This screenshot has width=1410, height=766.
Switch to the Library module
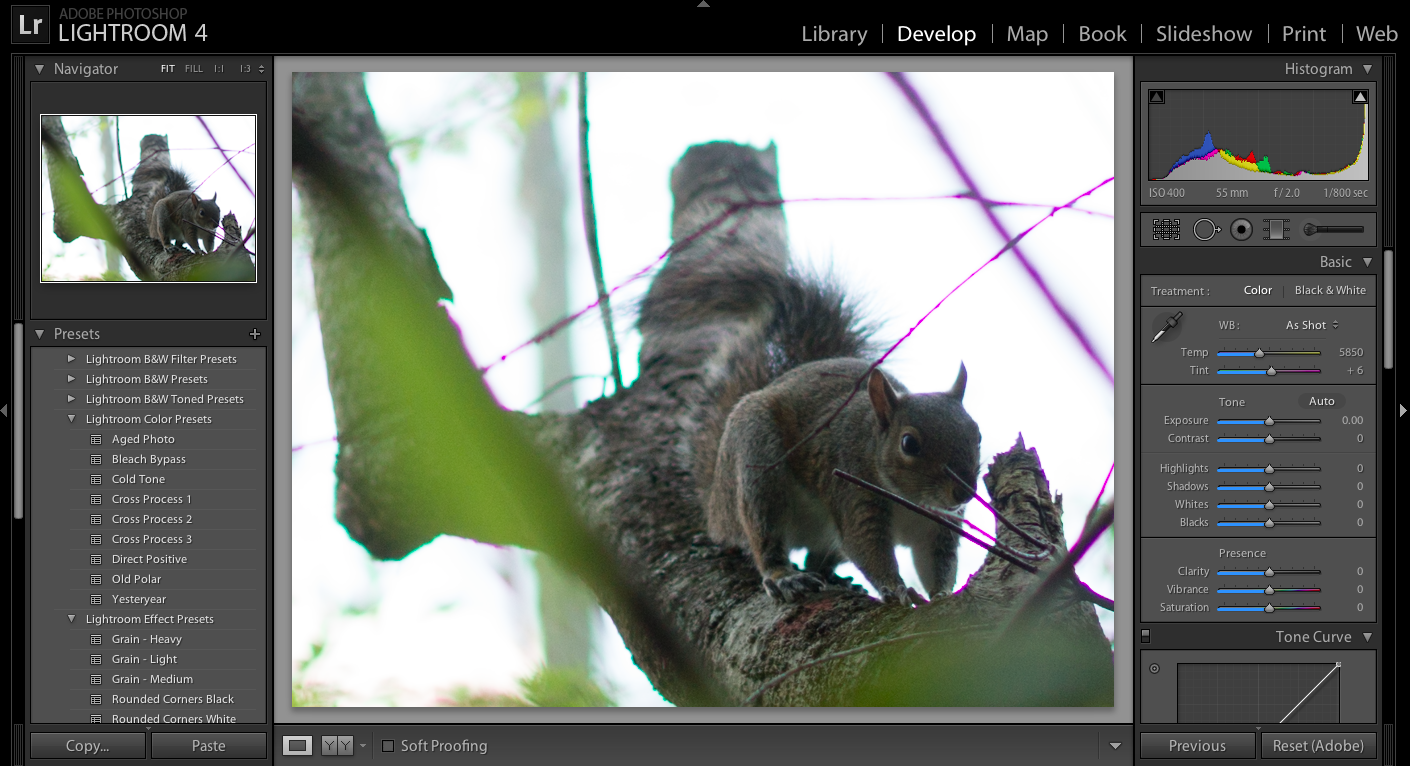tap(834, 34)
